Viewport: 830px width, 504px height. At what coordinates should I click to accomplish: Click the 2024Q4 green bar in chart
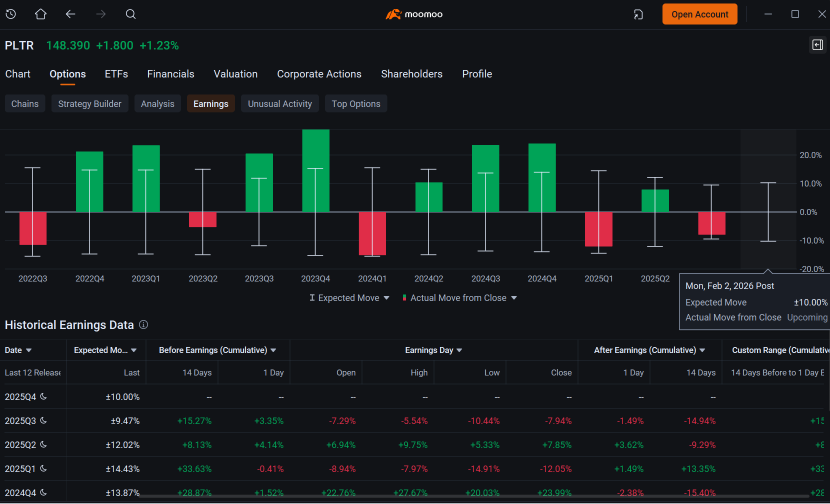(x=542, y=178)
